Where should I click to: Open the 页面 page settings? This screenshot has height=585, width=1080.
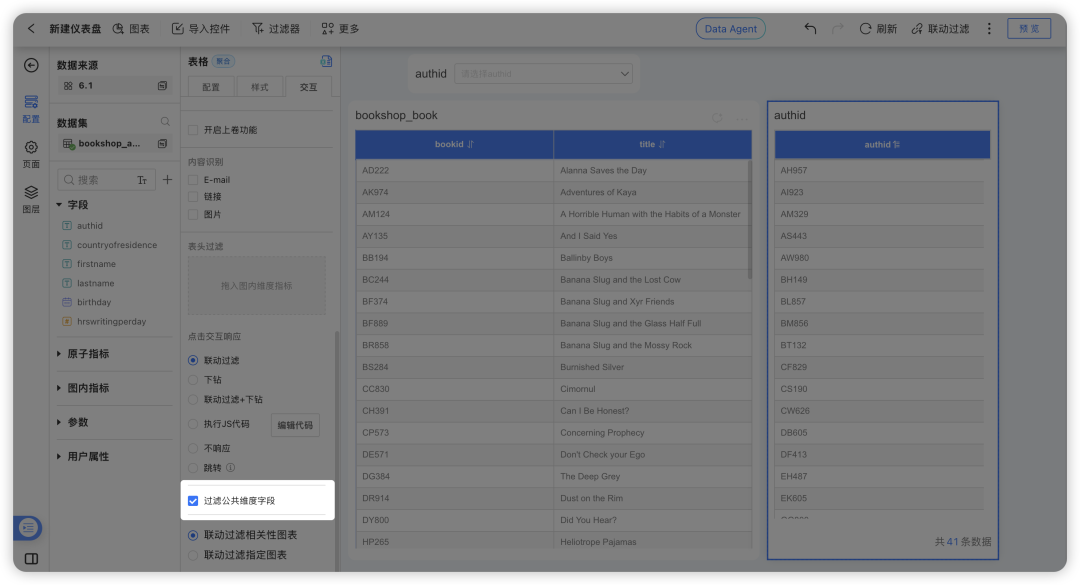pyautogui.click(x=31, y=154)
